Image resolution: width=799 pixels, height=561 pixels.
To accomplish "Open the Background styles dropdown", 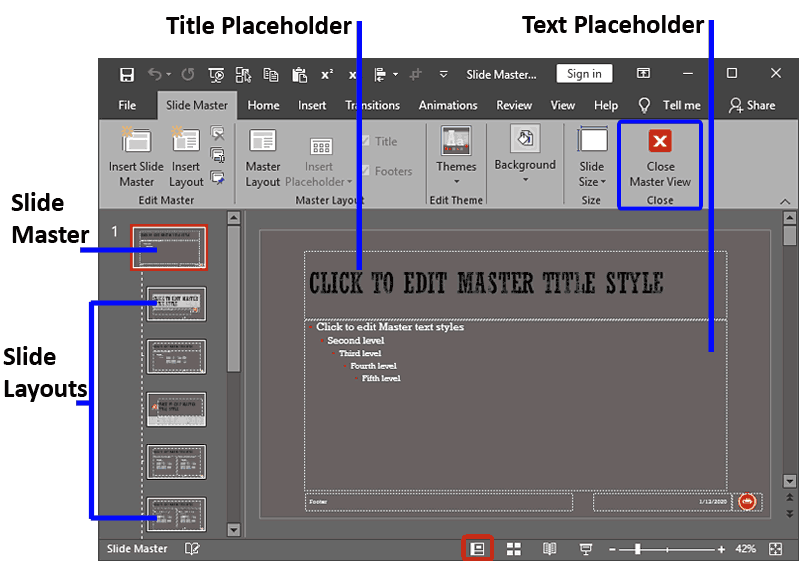I will (525, 155).
